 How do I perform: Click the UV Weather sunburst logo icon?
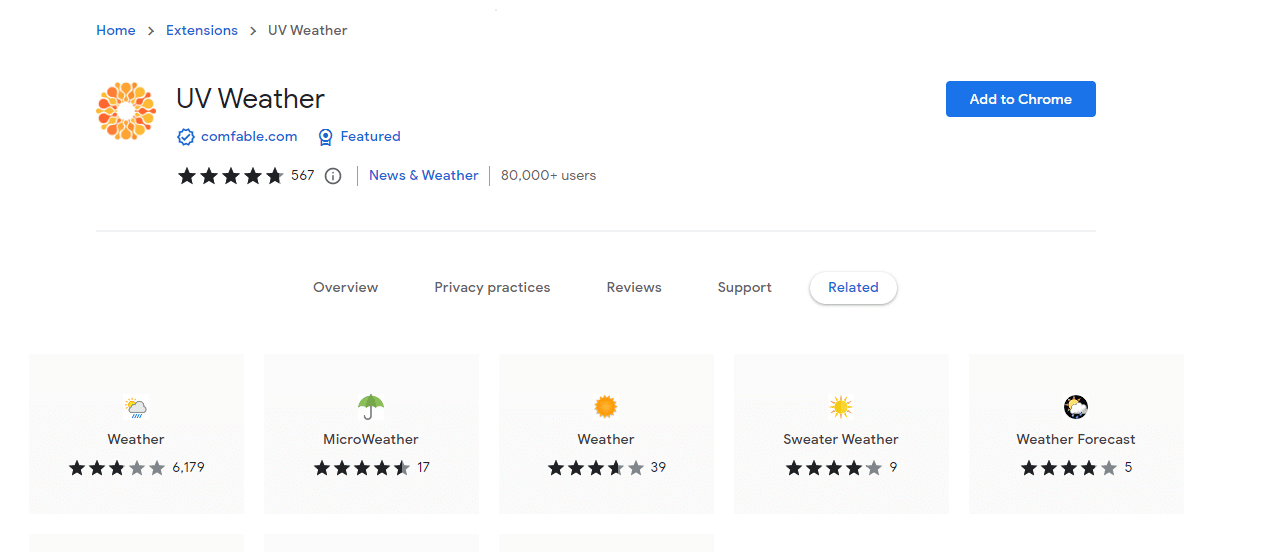click(x=126, y=110)
